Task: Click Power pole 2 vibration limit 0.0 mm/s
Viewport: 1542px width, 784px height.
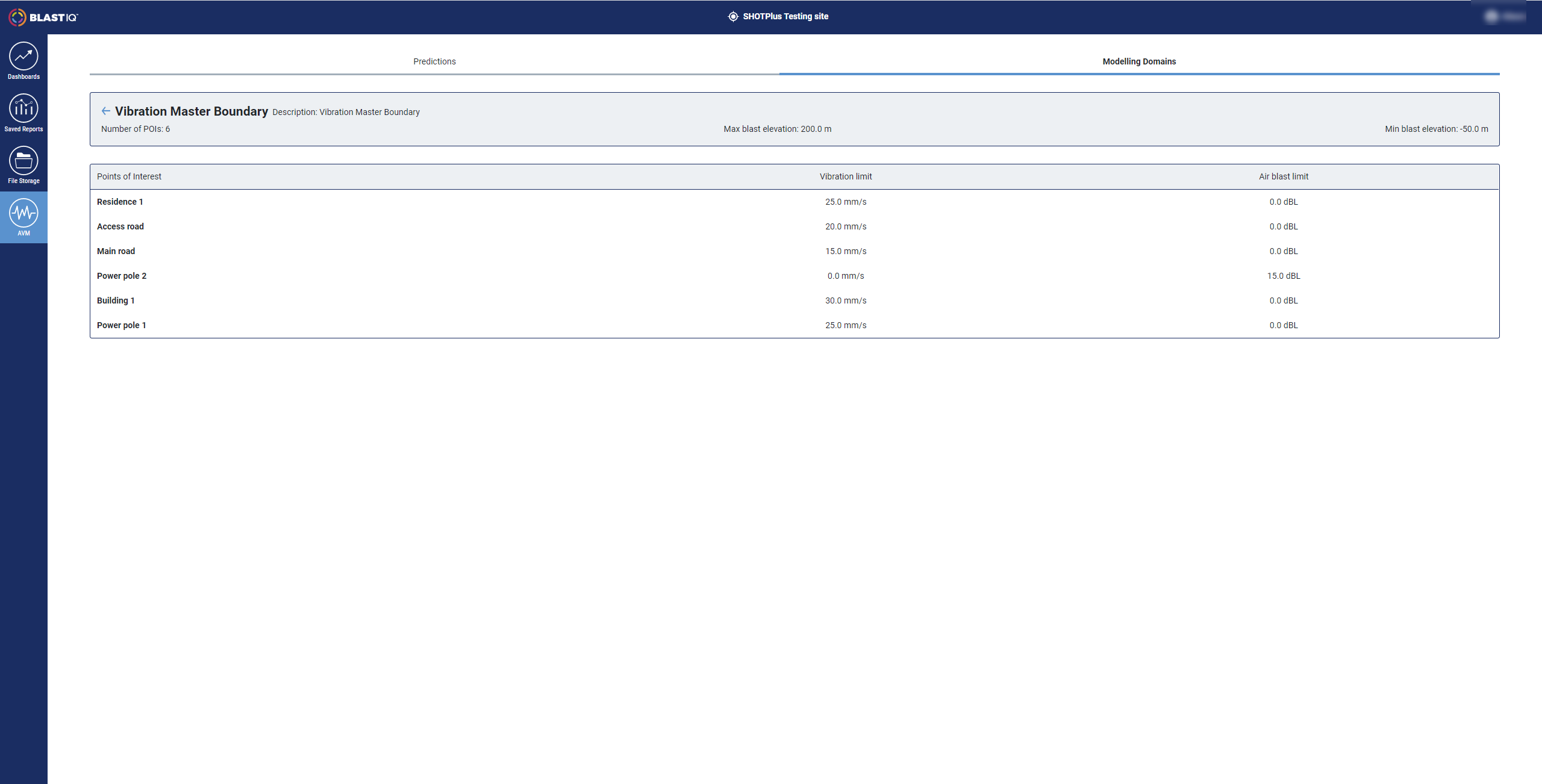Action: pyautogui.click(x=846, y=276)
